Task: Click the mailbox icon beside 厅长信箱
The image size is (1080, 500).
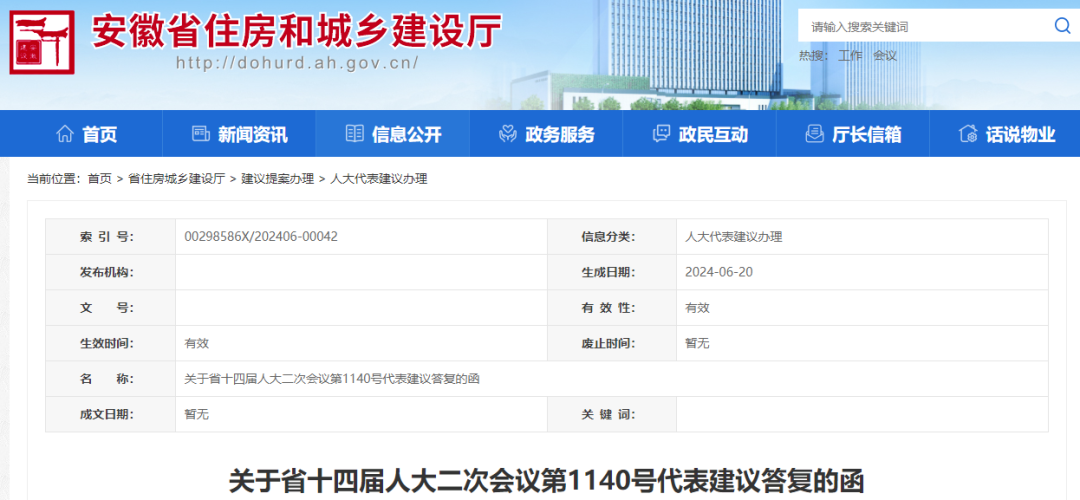Action: pyautogui.click(x=814, y=134)
